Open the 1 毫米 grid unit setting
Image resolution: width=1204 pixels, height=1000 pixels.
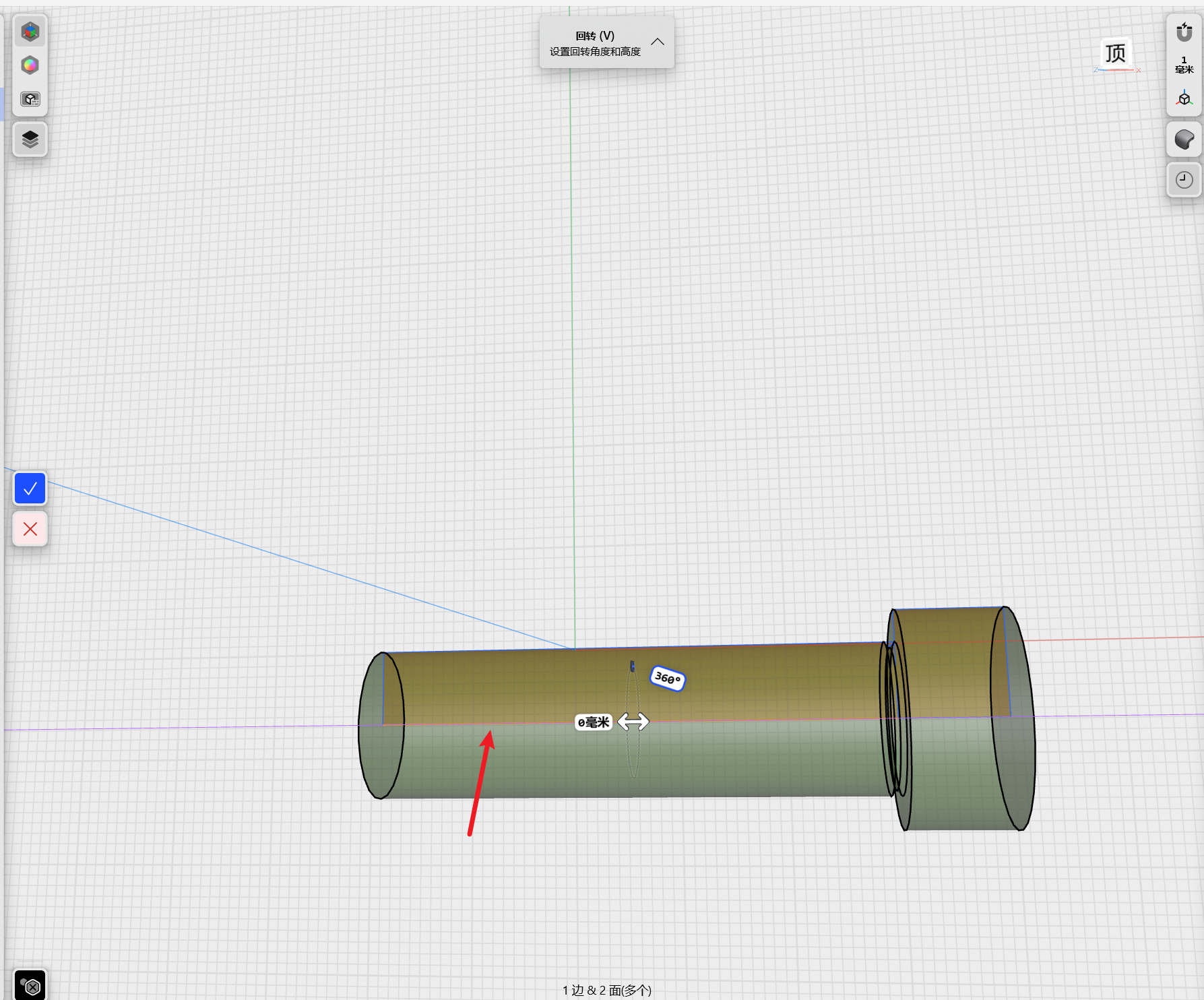point(1184,65)
